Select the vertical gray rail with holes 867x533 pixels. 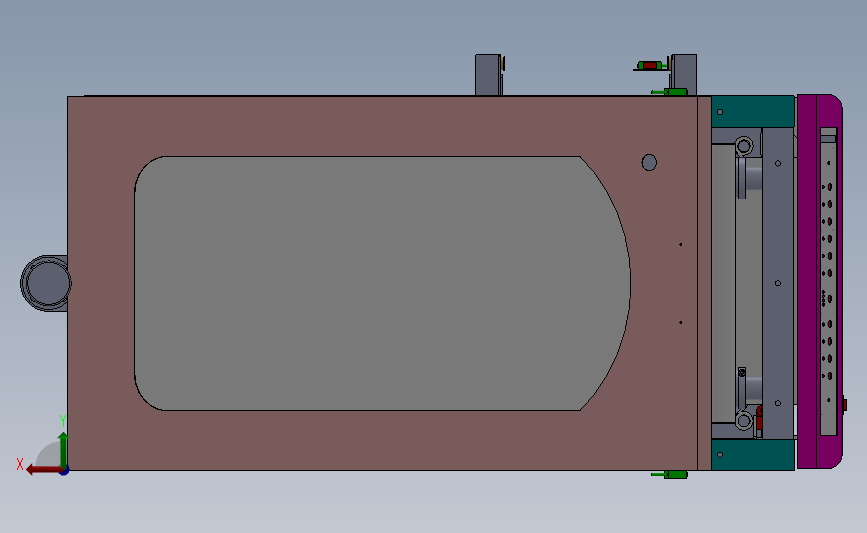[x=778, y=283]
